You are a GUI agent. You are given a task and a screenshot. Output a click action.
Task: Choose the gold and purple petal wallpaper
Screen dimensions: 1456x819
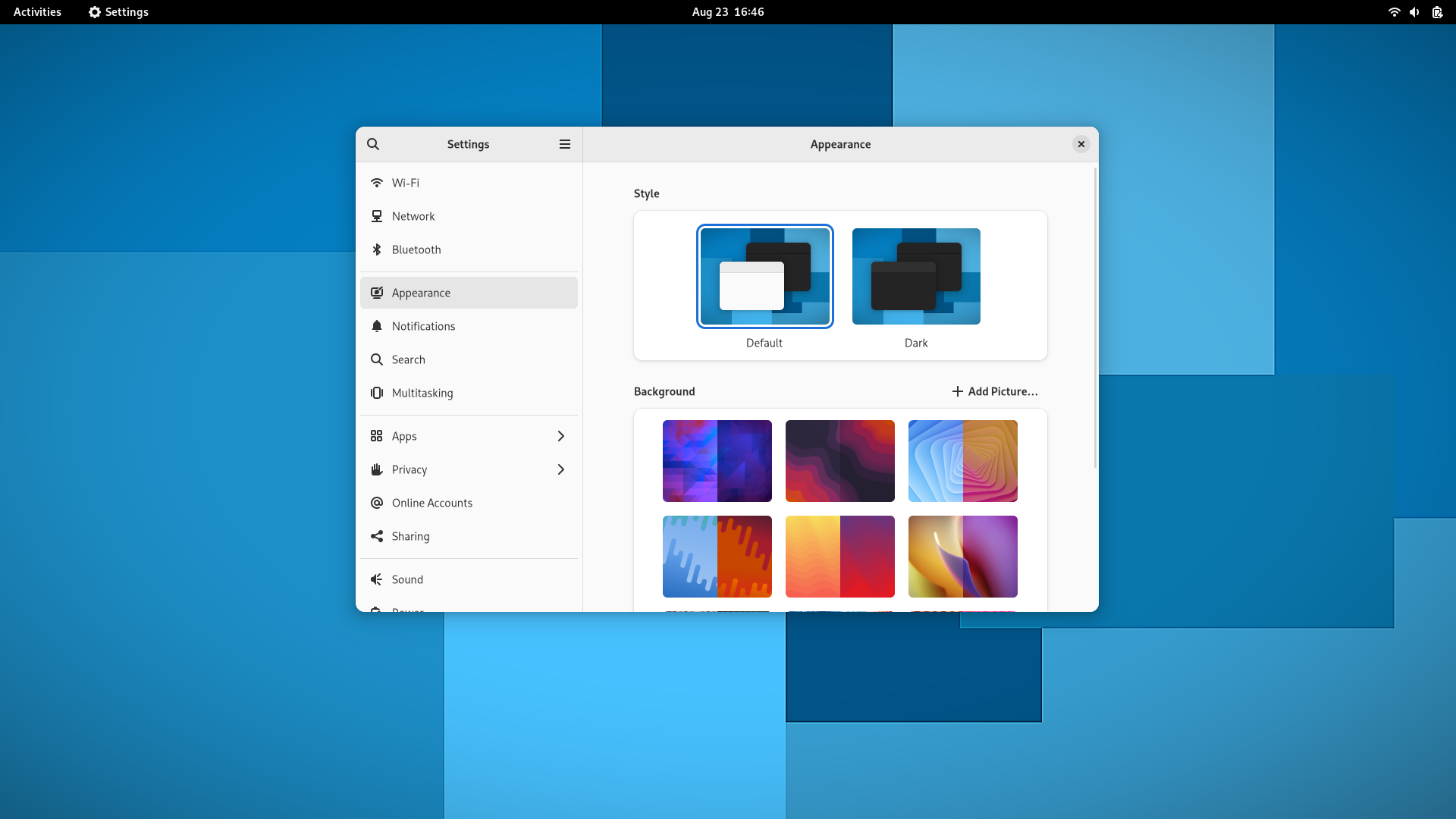pos(963,557)
